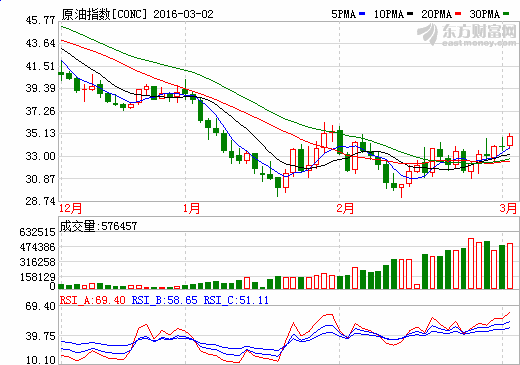Click the 28.74 price axis label
520x365 pixels.
point(40,201)
